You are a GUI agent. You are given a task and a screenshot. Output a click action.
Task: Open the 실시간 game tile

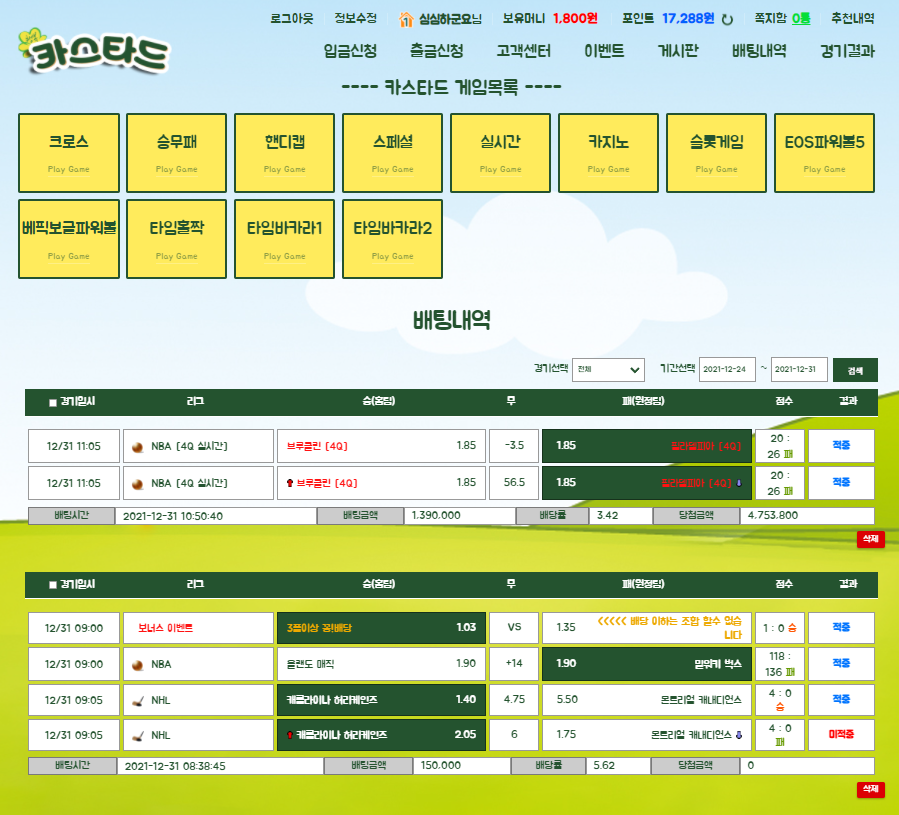[501, 153]
